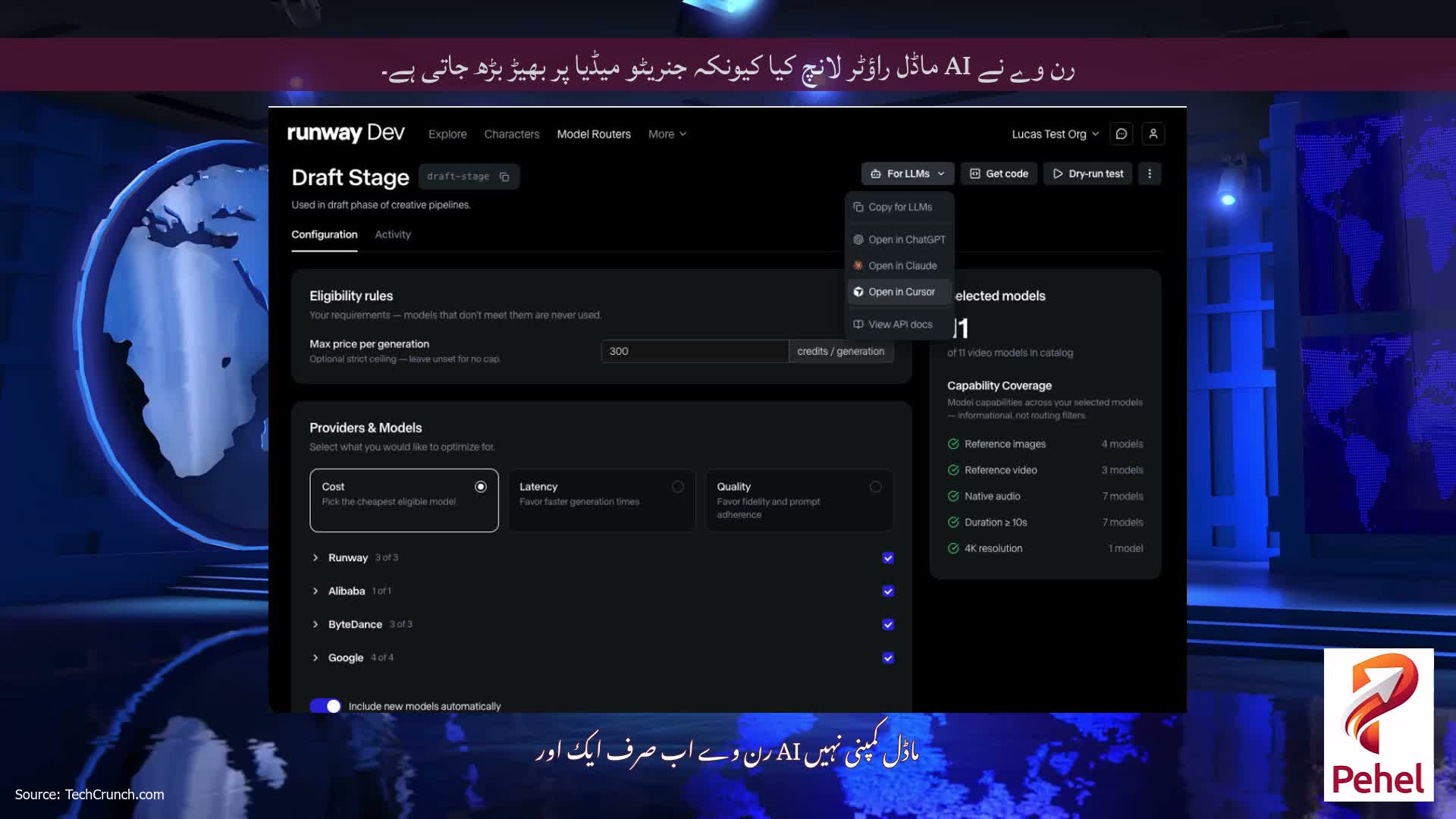This screenshot has width=1456, height=819.
Task: Click the Source: TechCrunch.com caption
Action: click(89, 795)
